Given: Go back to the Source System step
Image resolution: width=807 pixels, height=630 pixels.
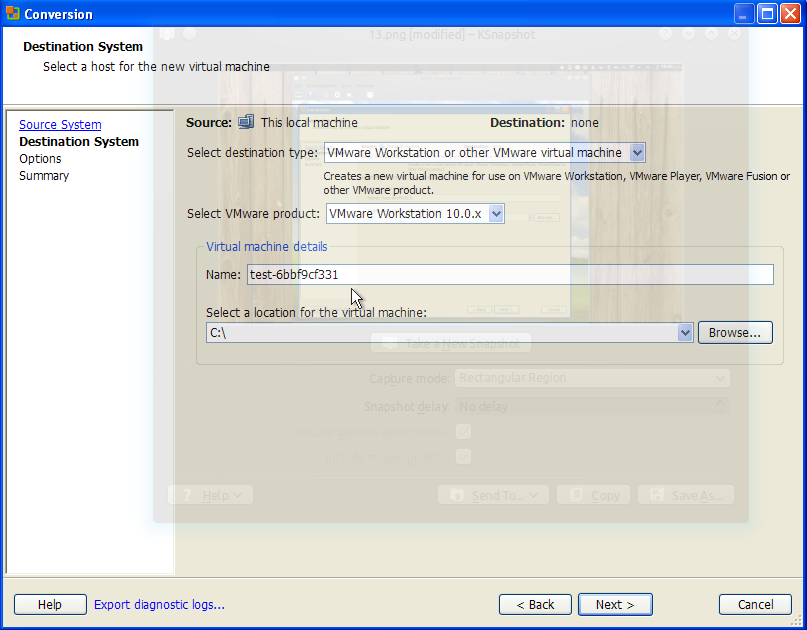Looking at the screenshot, I should tap(60, 125).
